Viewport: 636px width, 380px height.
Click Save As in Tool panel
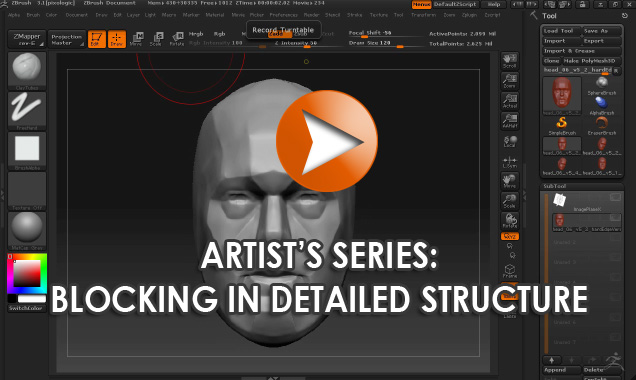[602, 31]
